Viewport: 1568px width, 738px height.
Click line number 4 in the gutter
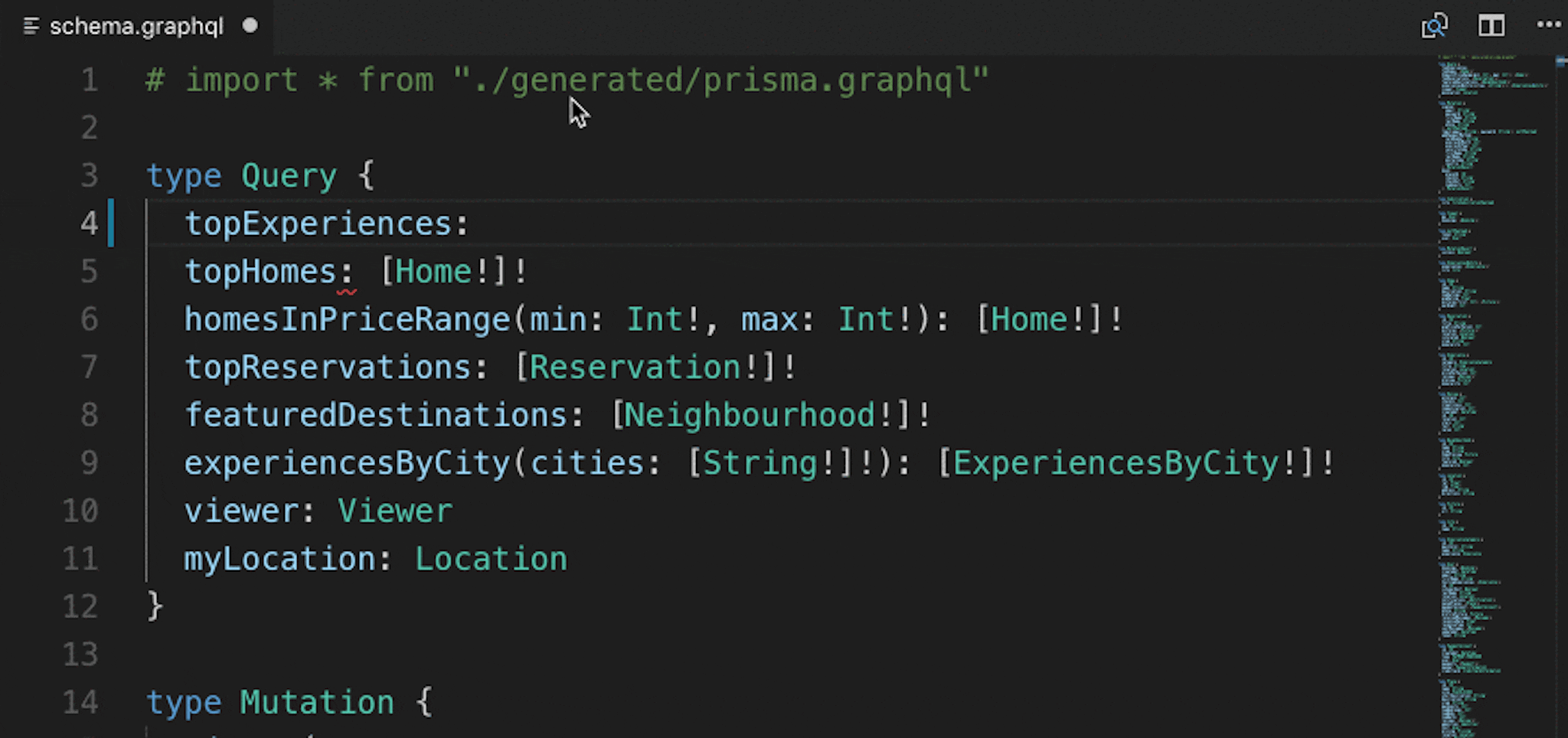pos(89,223)
